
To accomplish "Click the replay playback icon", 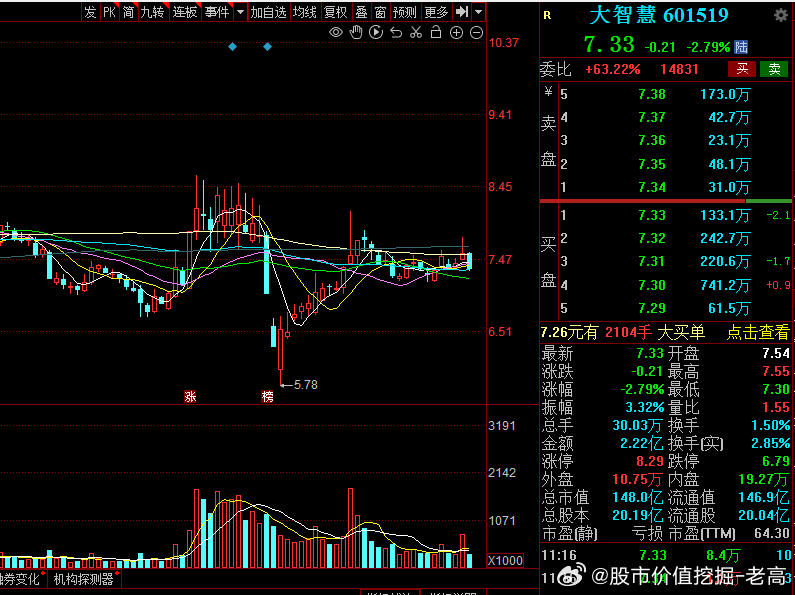I will point(376,32).
